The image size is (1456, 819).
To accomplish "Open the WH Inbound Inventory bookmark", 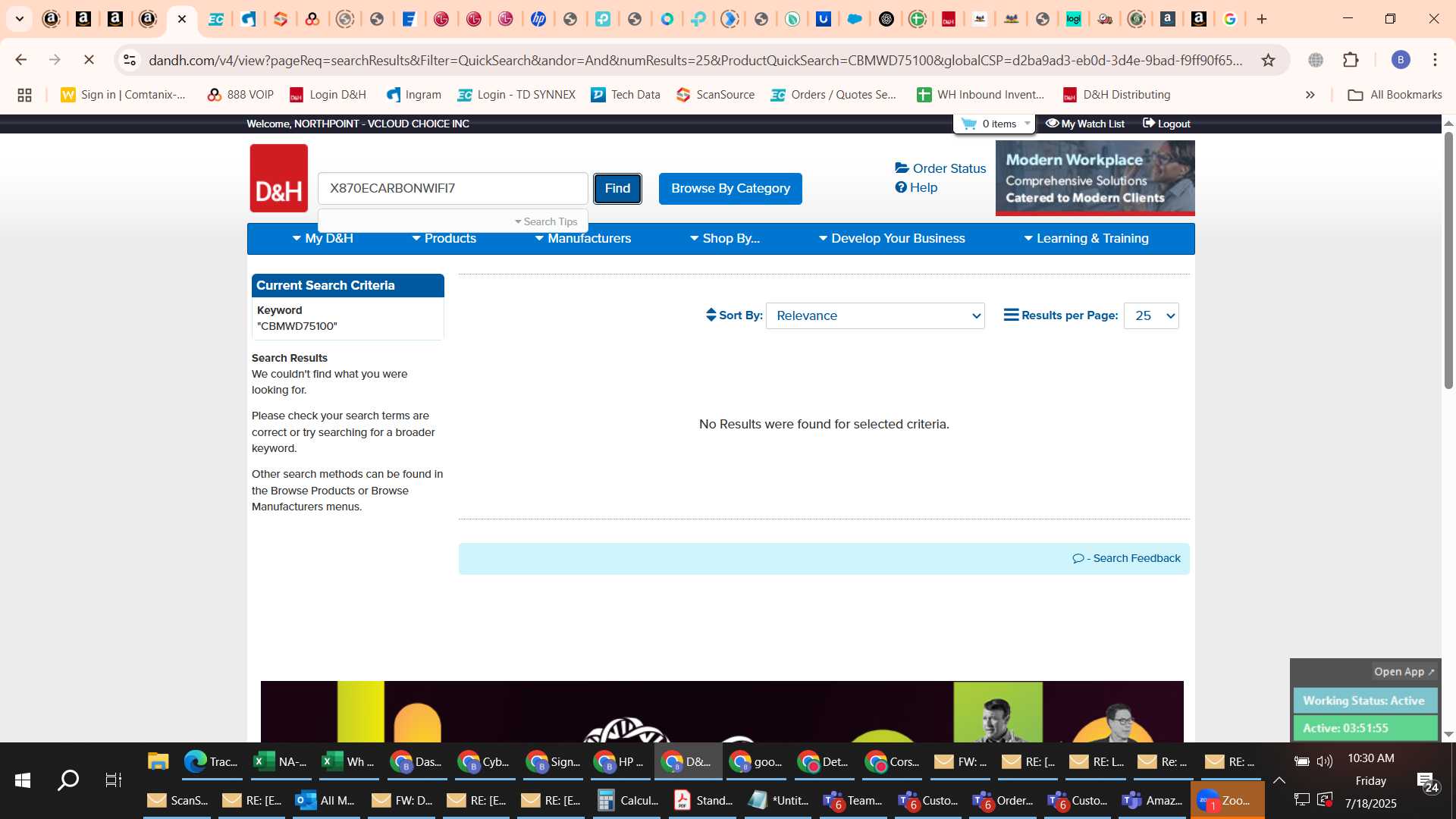I will 981,95.
